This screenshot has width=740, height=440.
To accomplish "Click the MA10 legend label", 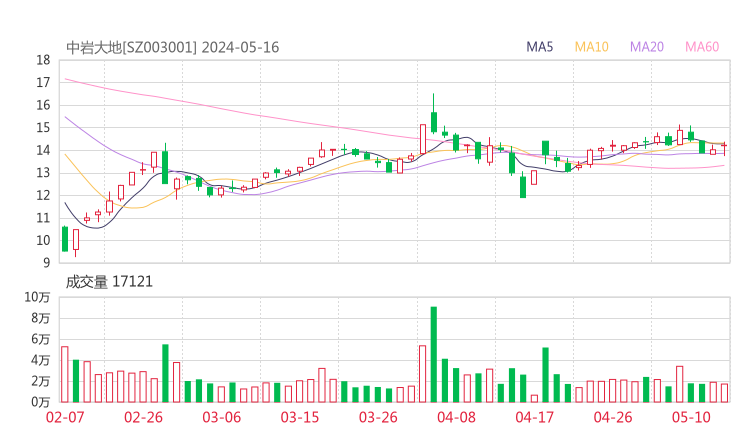I will pyautogui.click(x=591, y=47).
